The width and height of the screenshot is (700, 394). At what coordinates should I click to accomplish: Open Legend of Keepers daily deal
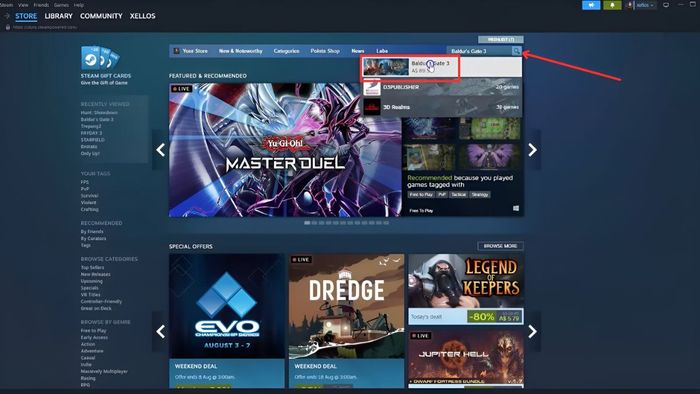click(466, 289)
